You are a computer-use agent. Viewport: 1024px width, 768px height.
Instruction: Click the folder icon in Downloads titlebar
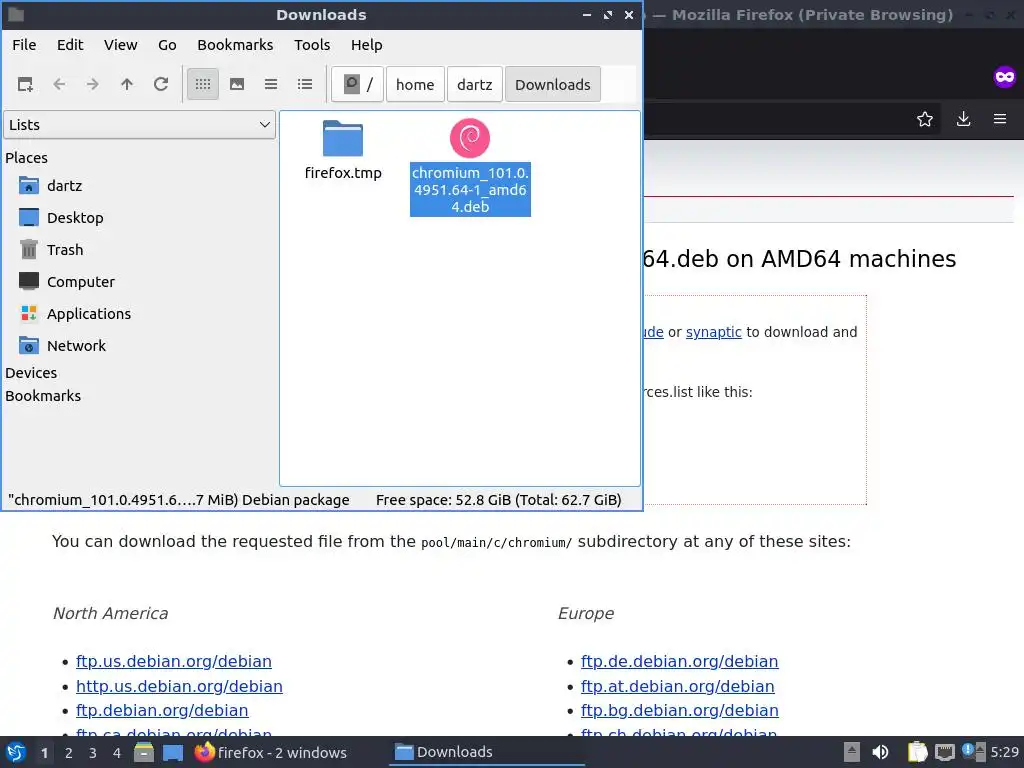(x=16, y=14)
